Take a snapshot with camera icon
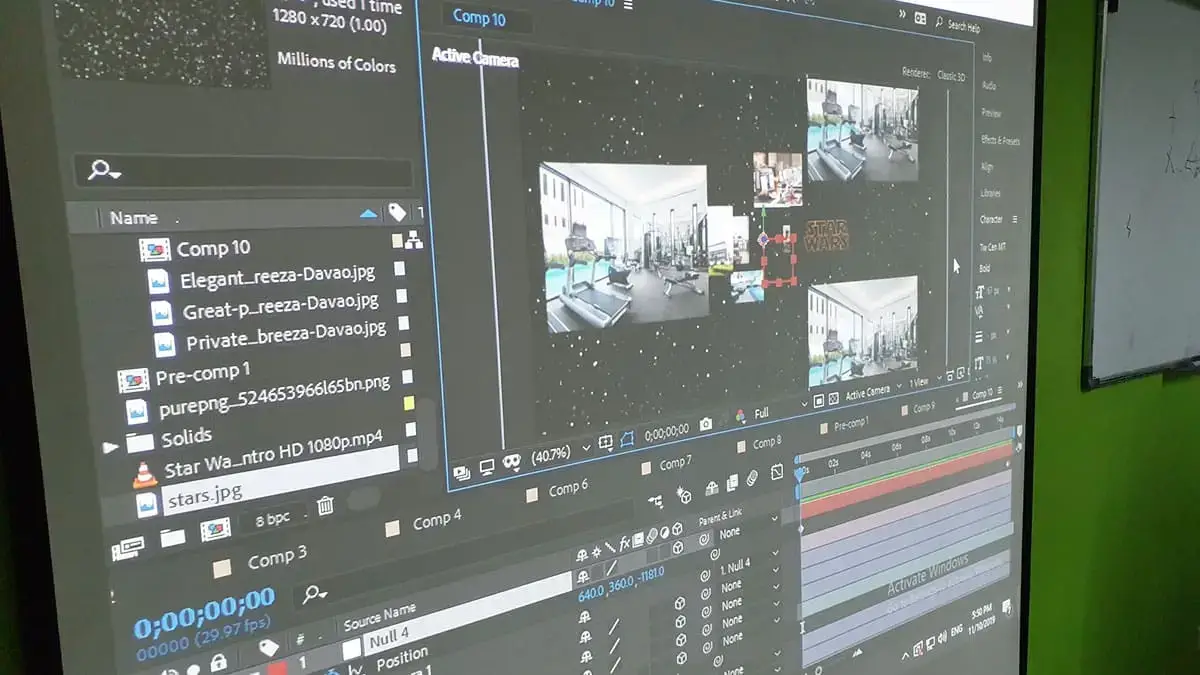Image resolution: width=1200 pixels, height=675 pixels. (706, 424)
